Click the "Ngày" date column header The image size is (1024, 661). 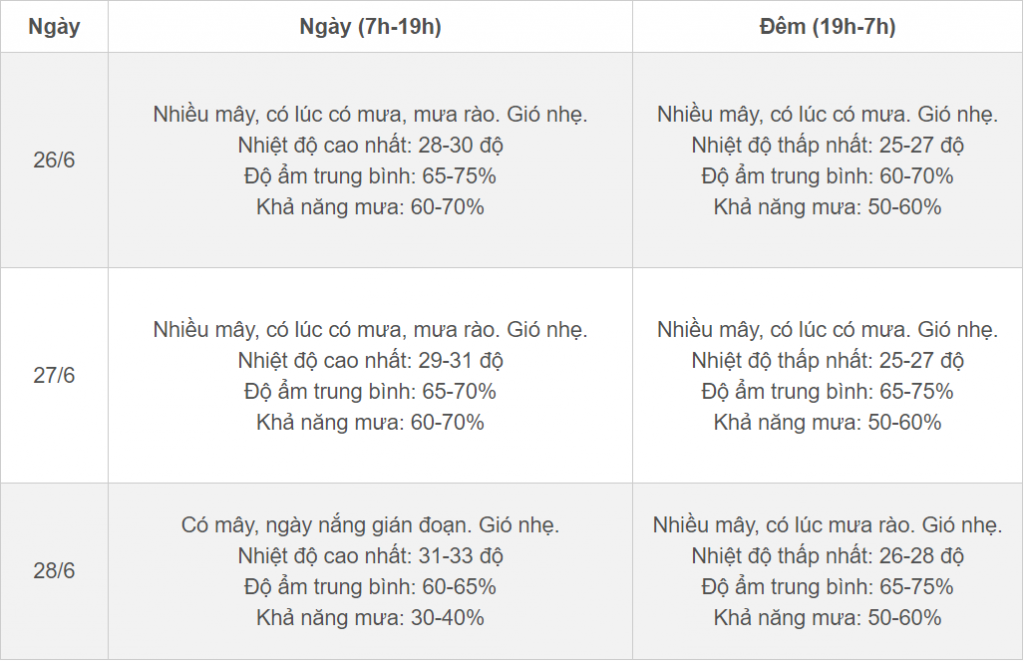click(x=54, y=27)
